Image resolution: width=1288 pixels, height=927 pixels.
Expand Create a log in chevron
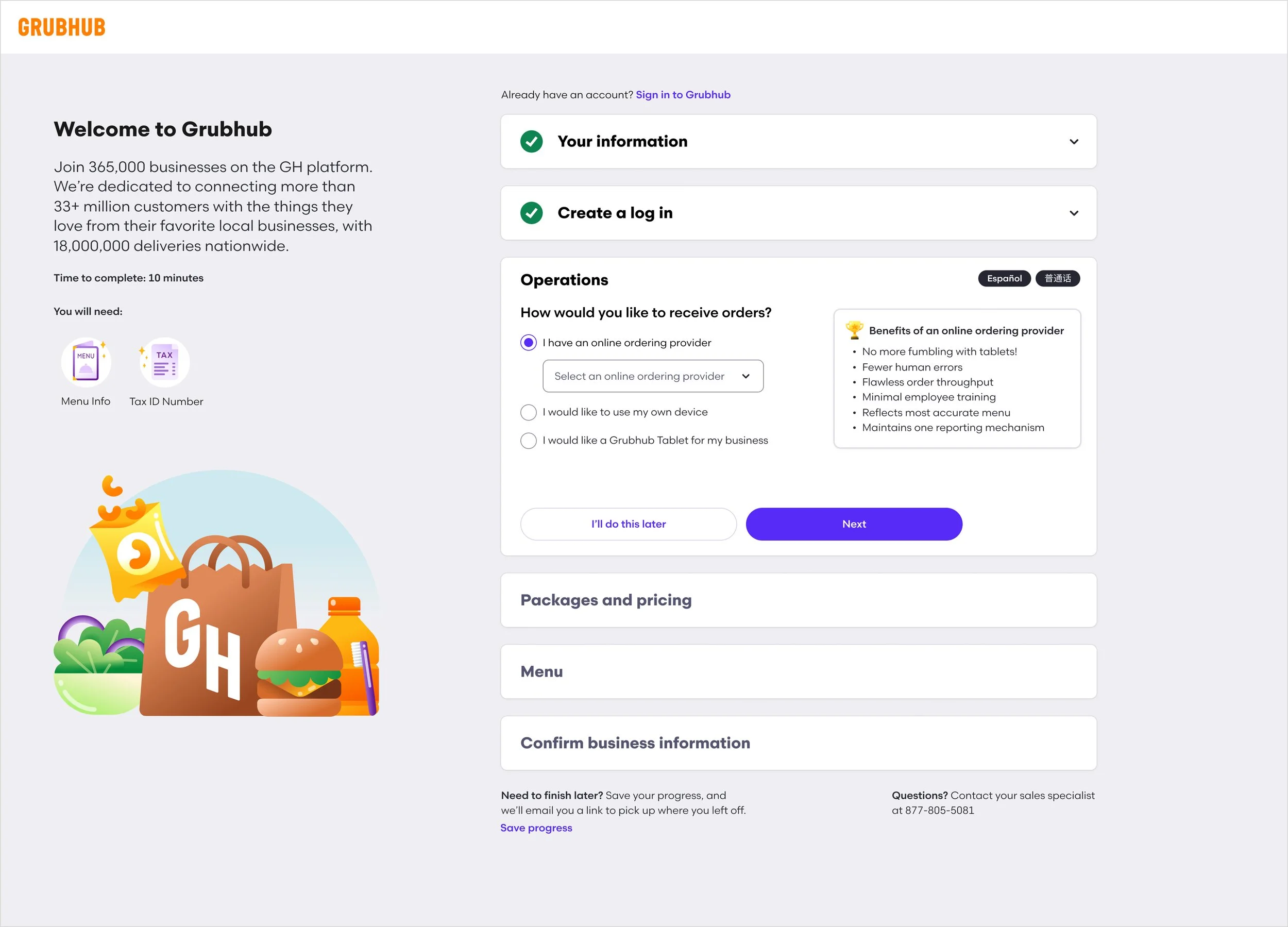tap(1073, 213)
